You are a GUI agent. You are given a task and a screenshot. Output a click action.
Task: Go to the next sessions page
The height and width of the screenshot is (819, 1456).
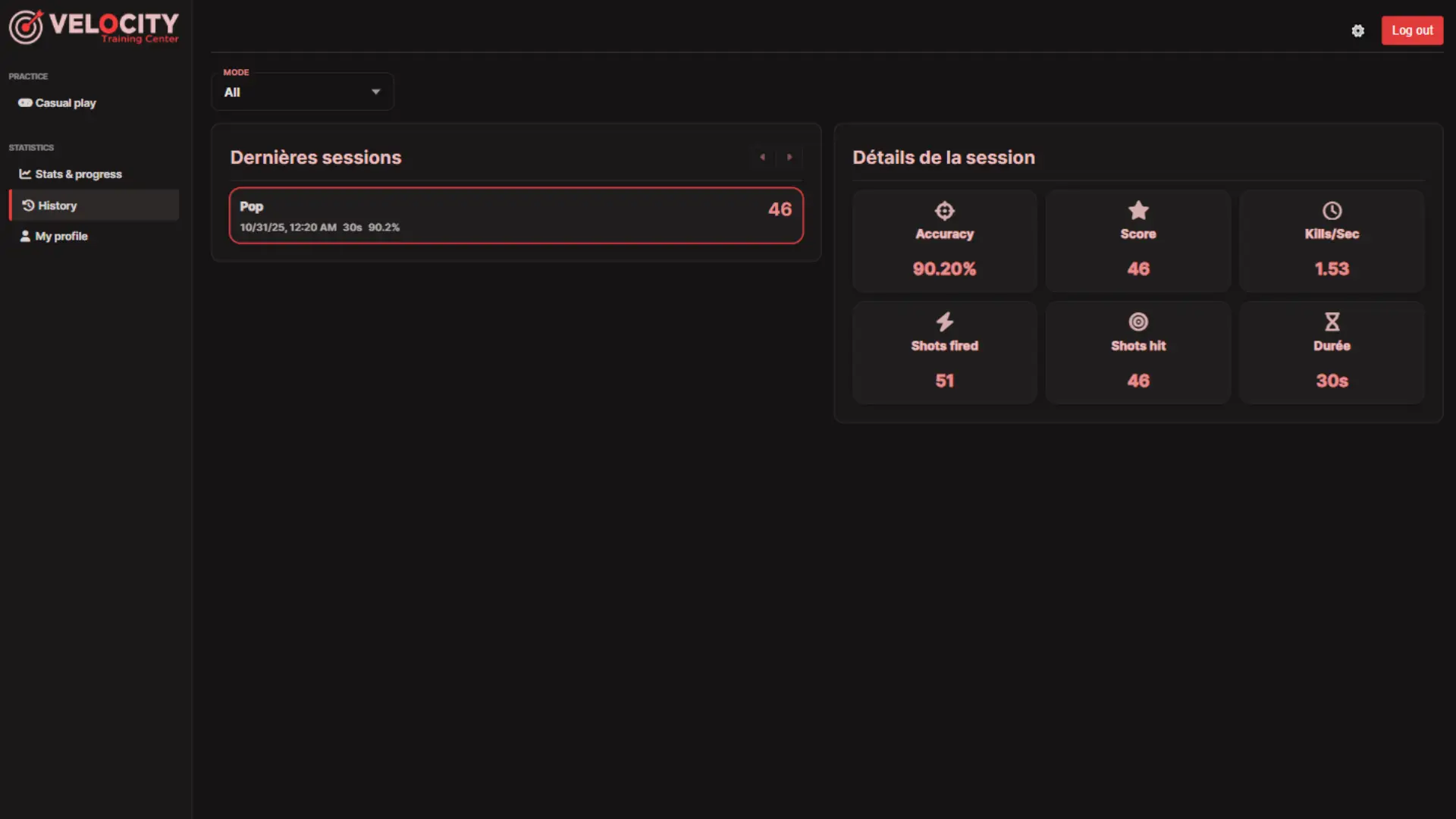[789, 157]
